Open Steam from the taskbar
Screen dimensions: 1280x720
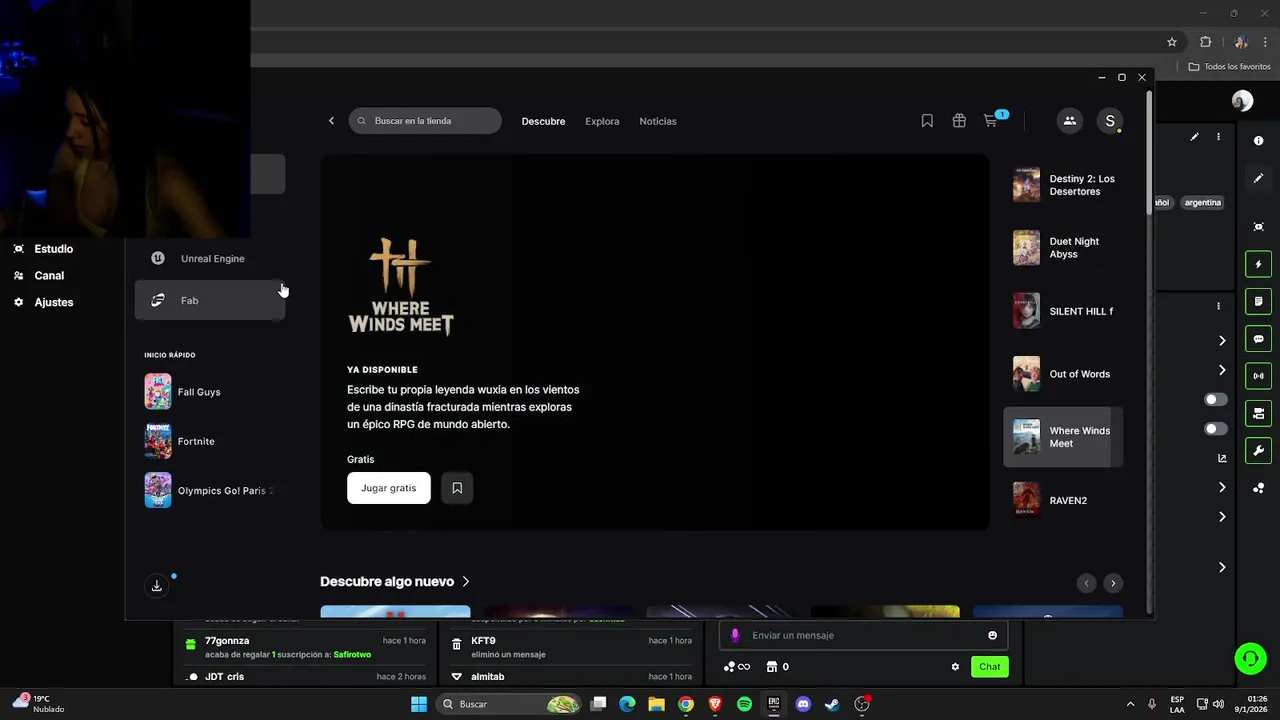coord(832,704)
